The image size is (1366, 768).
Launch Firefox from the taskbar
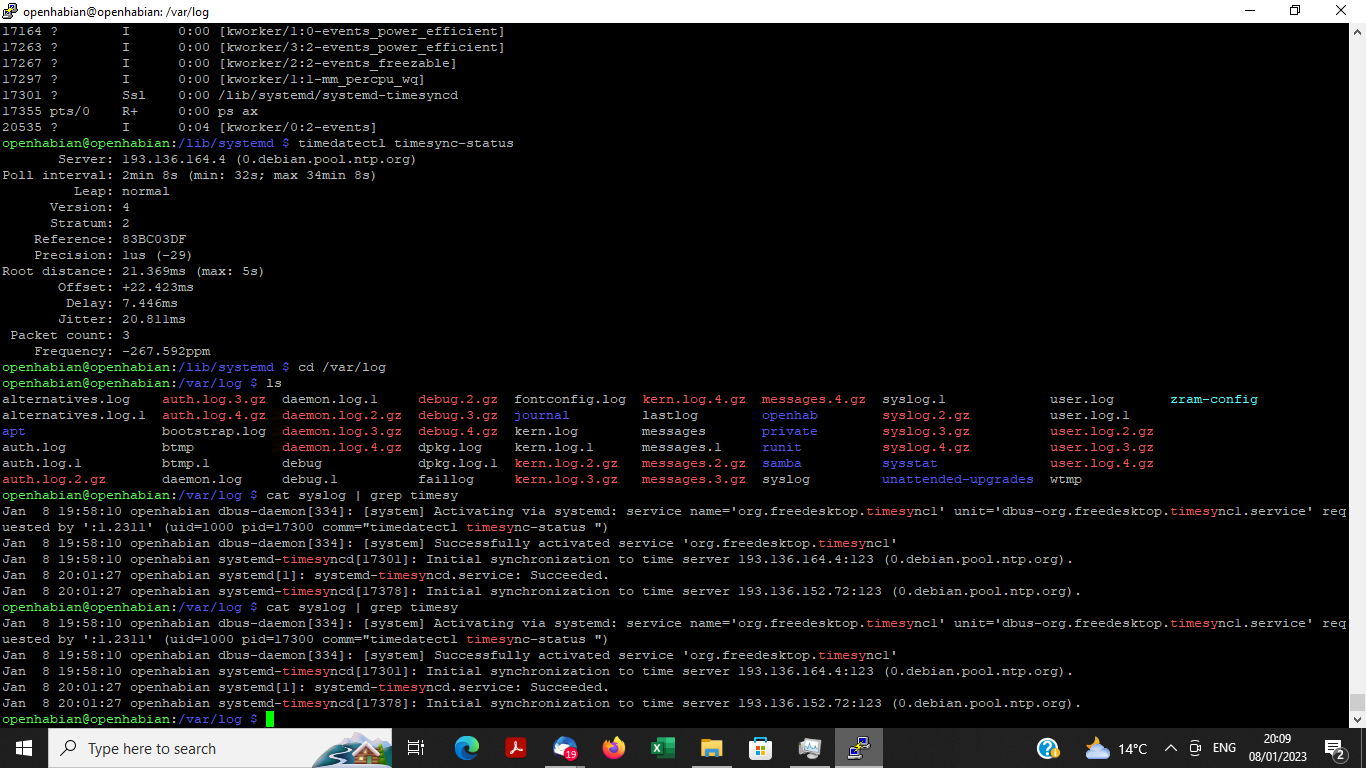(x=613, y=748)
